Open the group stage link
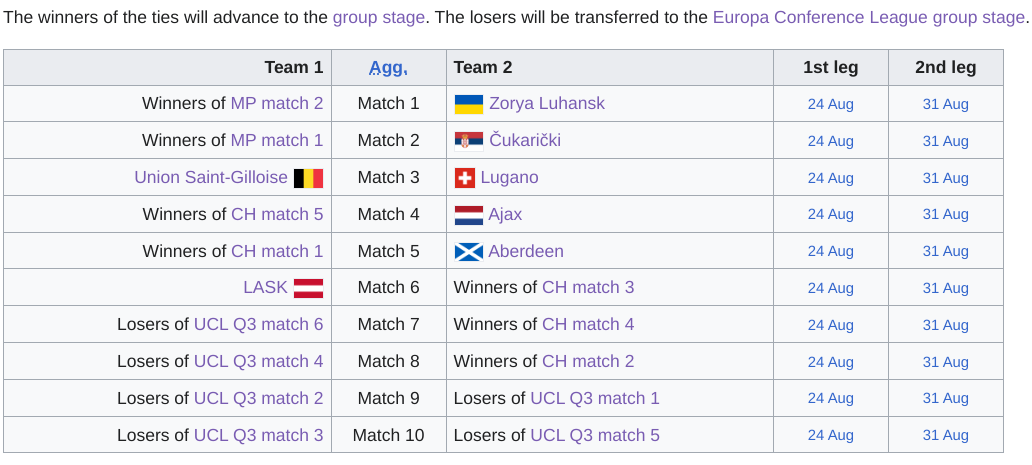The image size is (1032, 465). tap(378, 17)
